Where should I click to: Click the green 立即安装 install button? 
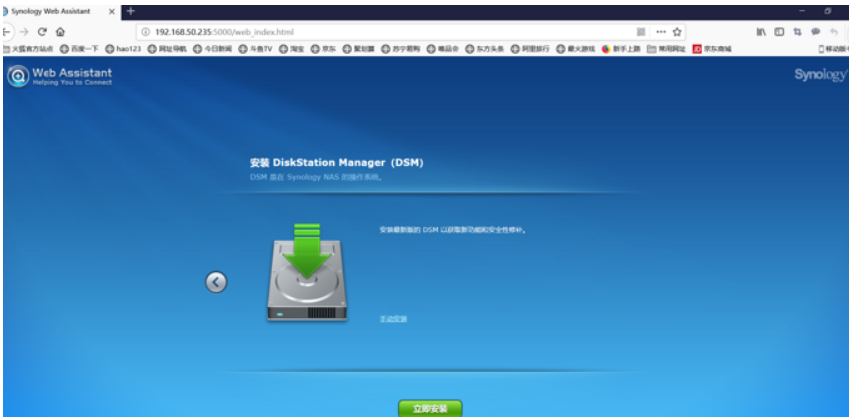pos(430,408)
